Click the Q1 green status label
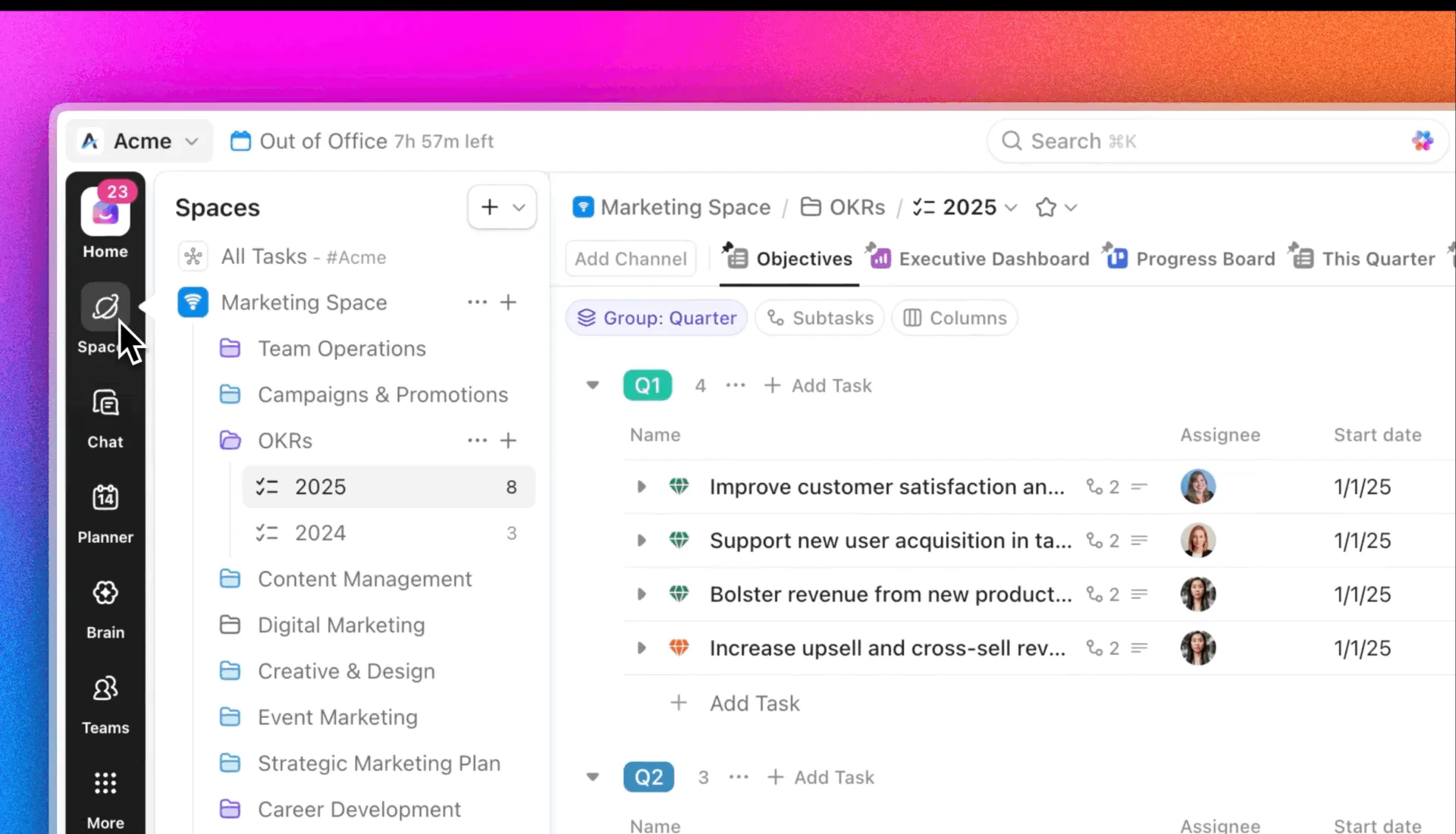Screen dimensions: 1456x834 pyautogui.click(x=648, y=385)
